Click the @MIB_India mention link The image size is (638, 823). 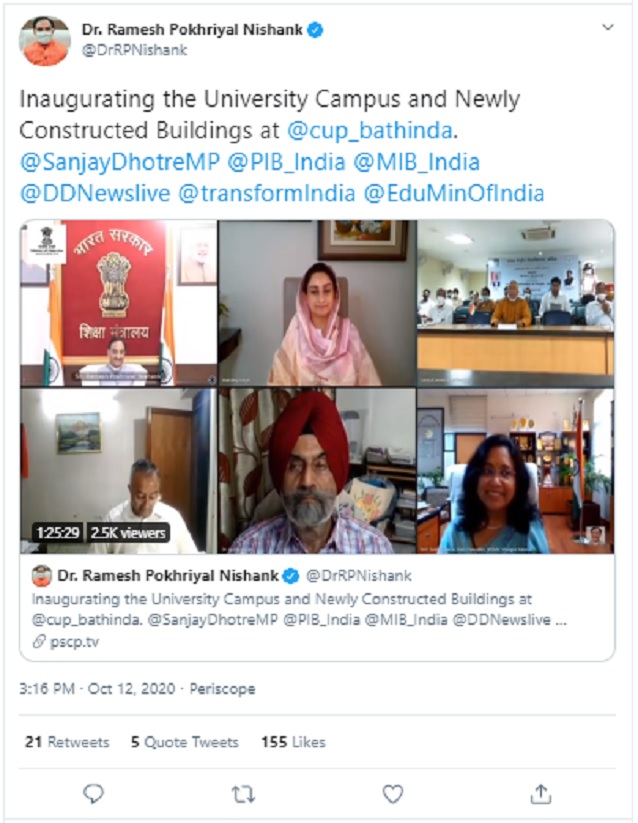click(x=417, y=162)
